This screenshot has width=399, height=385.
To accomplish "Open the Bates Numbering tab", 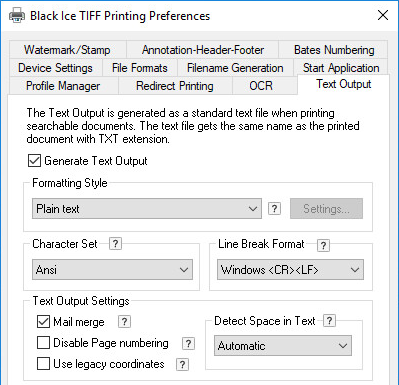I will 334,50.
